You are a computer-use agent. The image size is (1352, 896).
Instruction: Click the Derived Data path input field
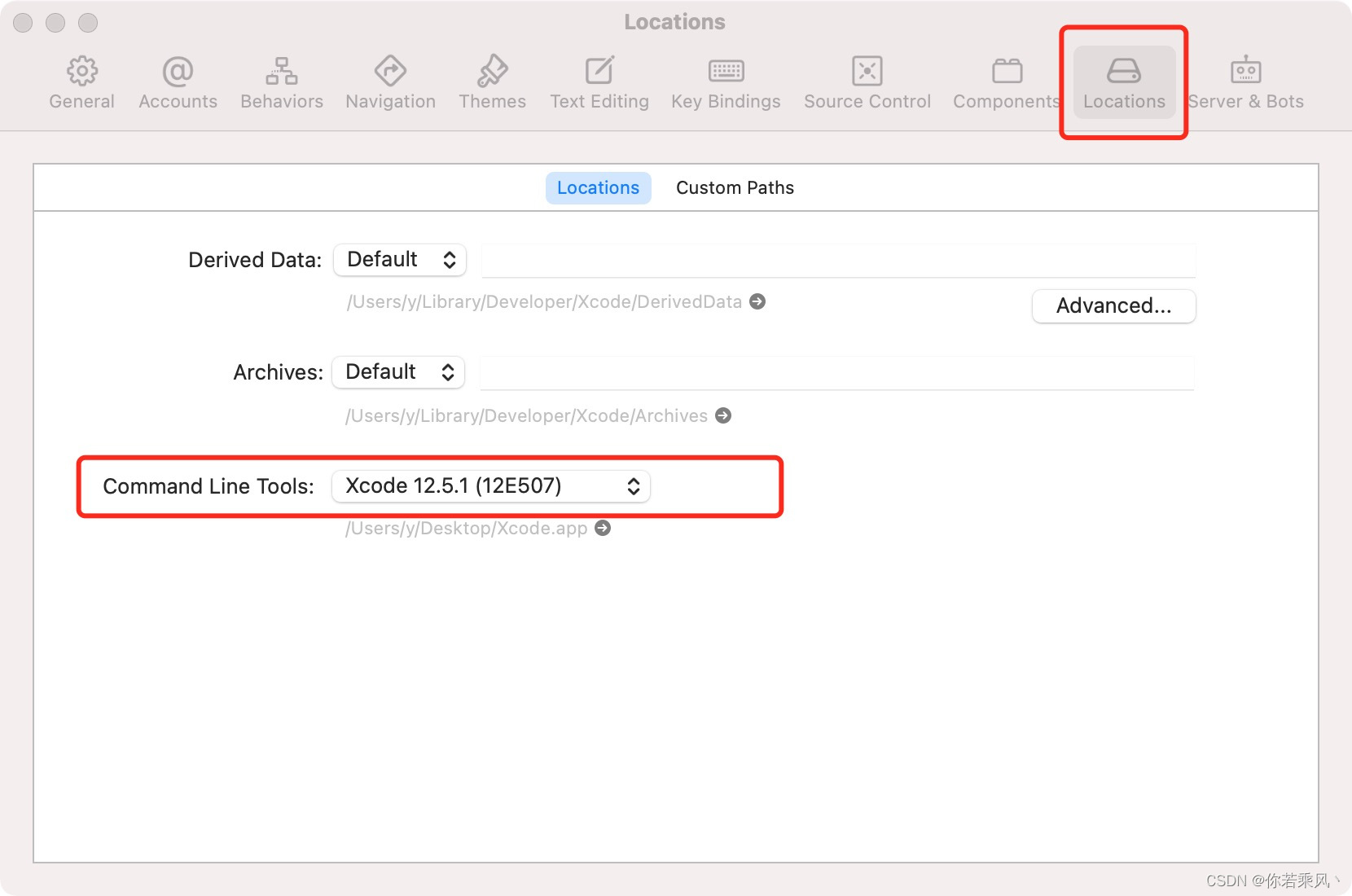point(839,259)
